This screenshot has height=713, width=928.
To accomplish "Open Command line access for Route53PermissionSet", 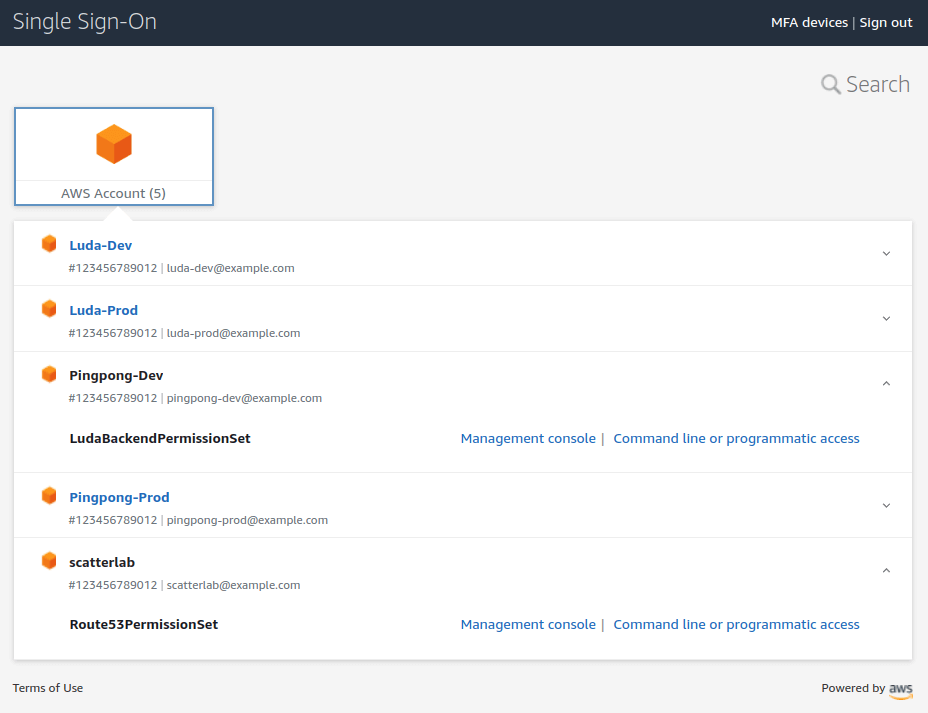I will pos(736,625).
